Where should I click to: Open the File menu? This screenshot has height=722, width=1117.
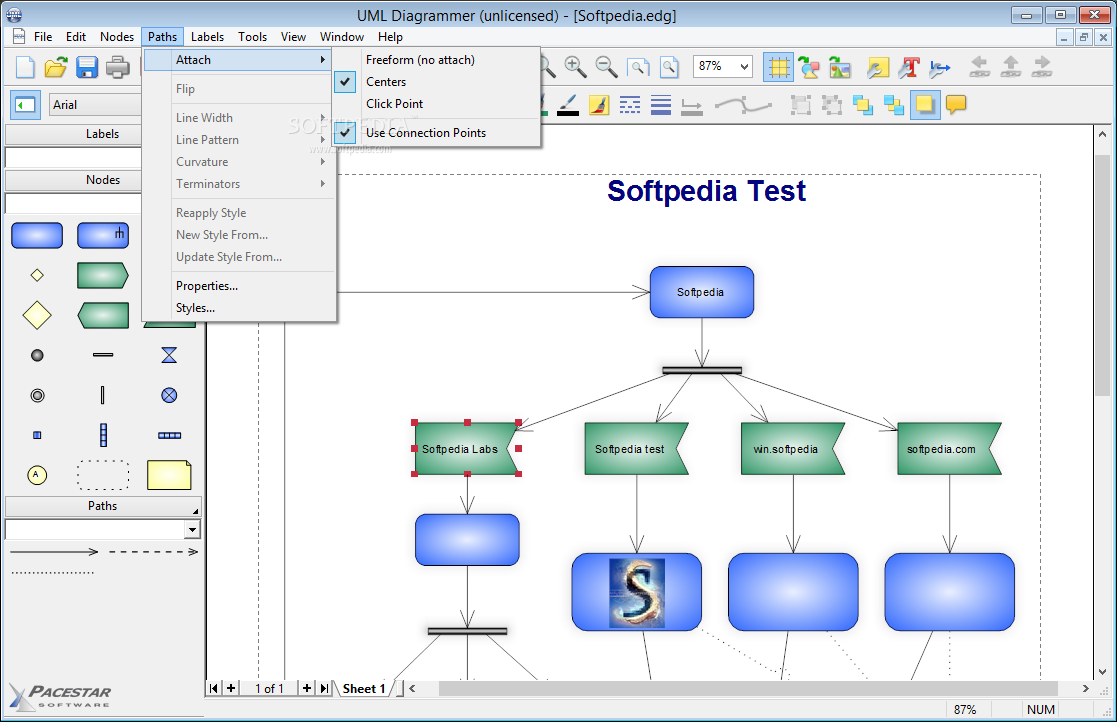(43, 37)
